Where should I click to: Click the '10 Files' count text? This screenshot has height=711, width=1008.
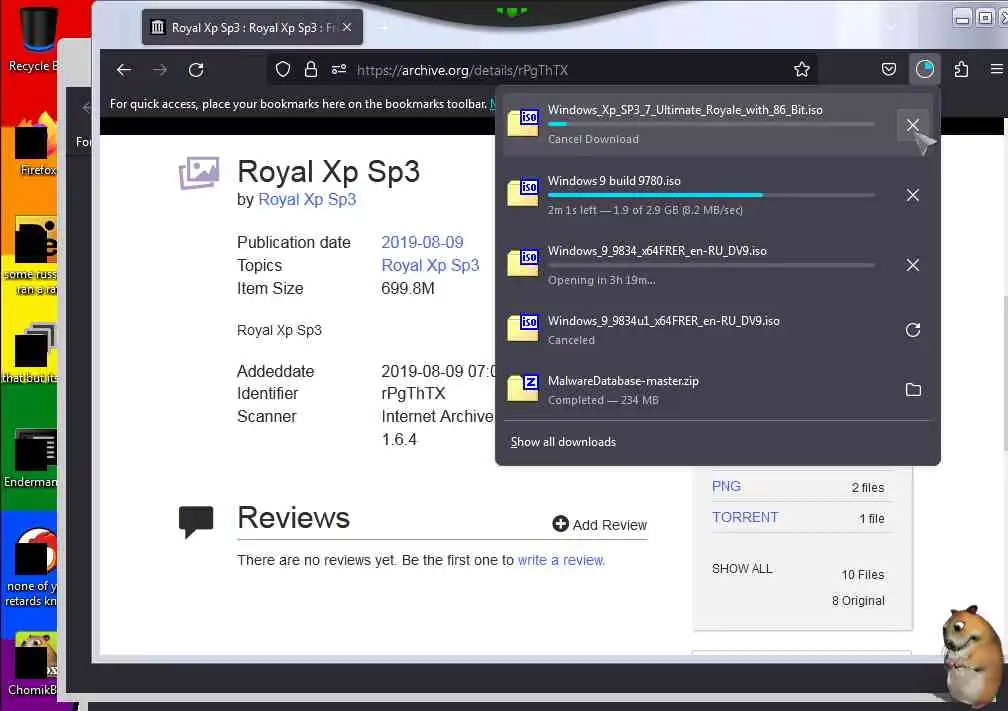click(863, 575)
